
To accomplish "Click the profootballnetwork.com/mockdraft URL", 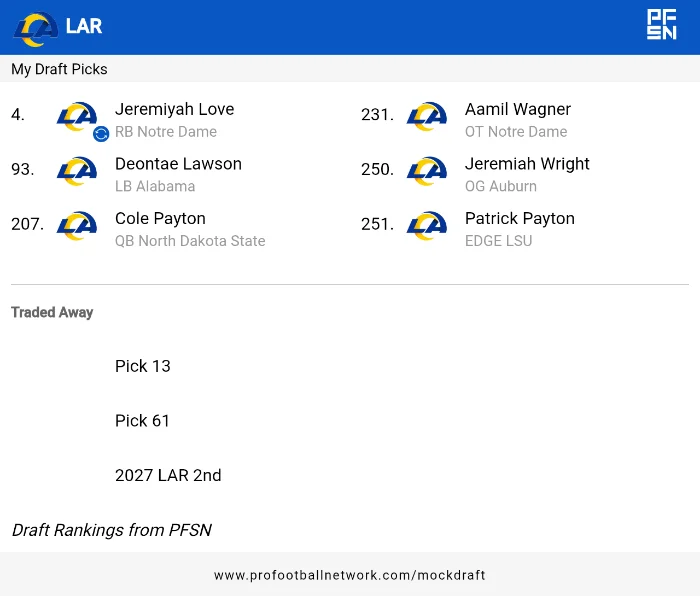I will click(350, 575).
